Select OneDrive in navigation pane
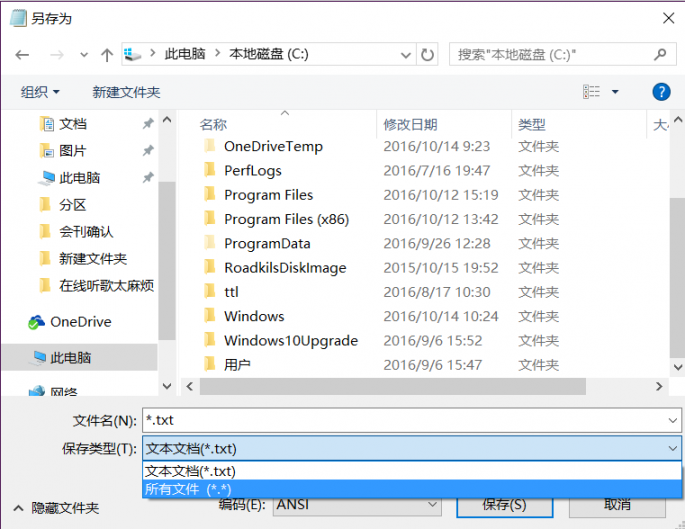Viewport: 685px width, 529px height. pyautogui.click(x=70, y=322)
